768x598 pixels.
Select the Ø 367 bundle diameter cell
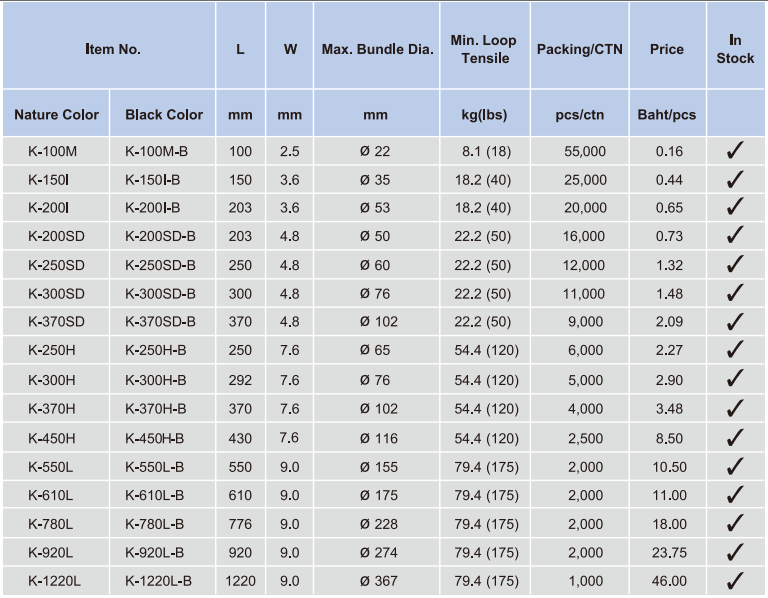[x=379, y=581]
